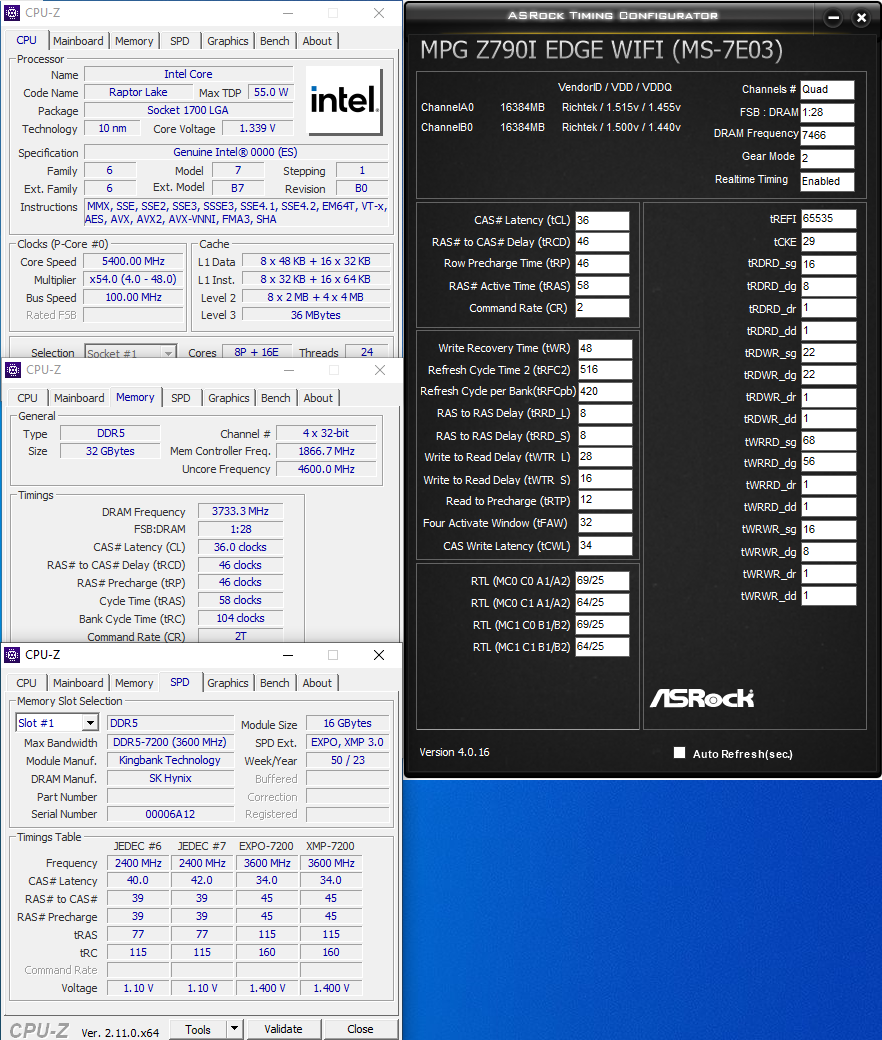Click CPU-Z app icon in top window titlebar

[13, 13]
